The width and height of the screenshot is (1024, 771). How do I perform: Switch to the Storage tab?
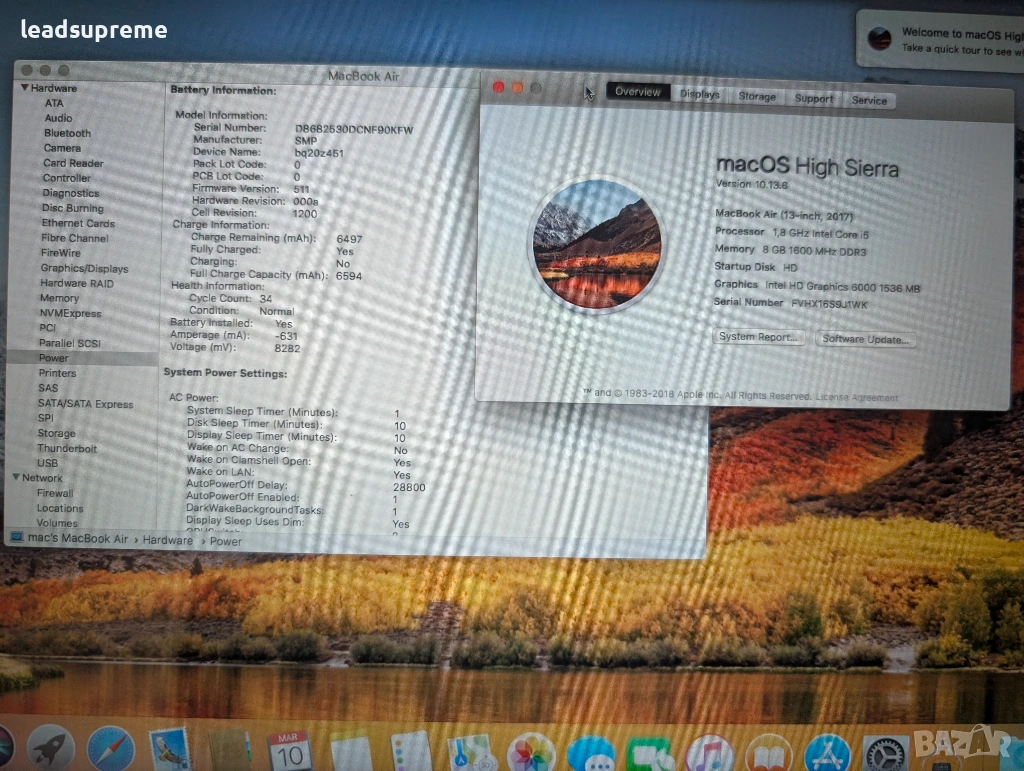[757, 97]
